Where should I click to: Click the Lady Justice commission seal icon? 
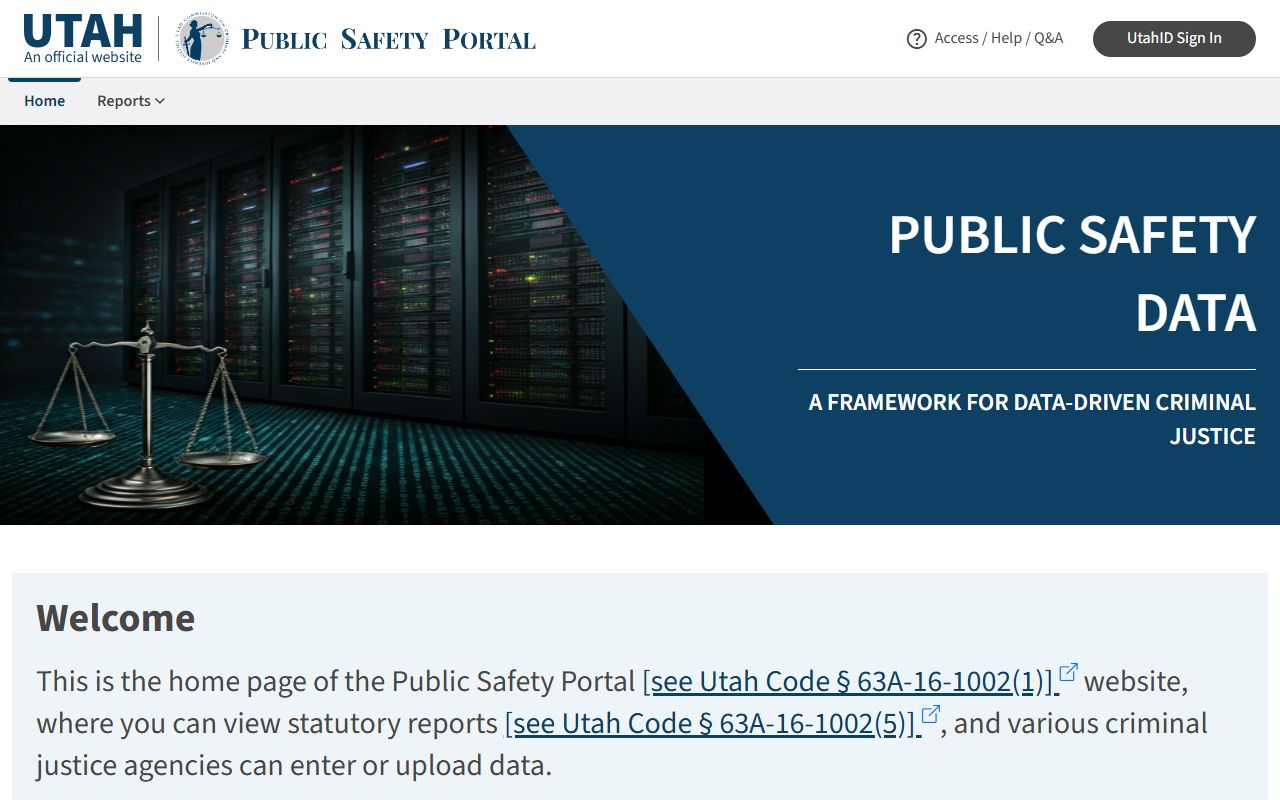202,39
